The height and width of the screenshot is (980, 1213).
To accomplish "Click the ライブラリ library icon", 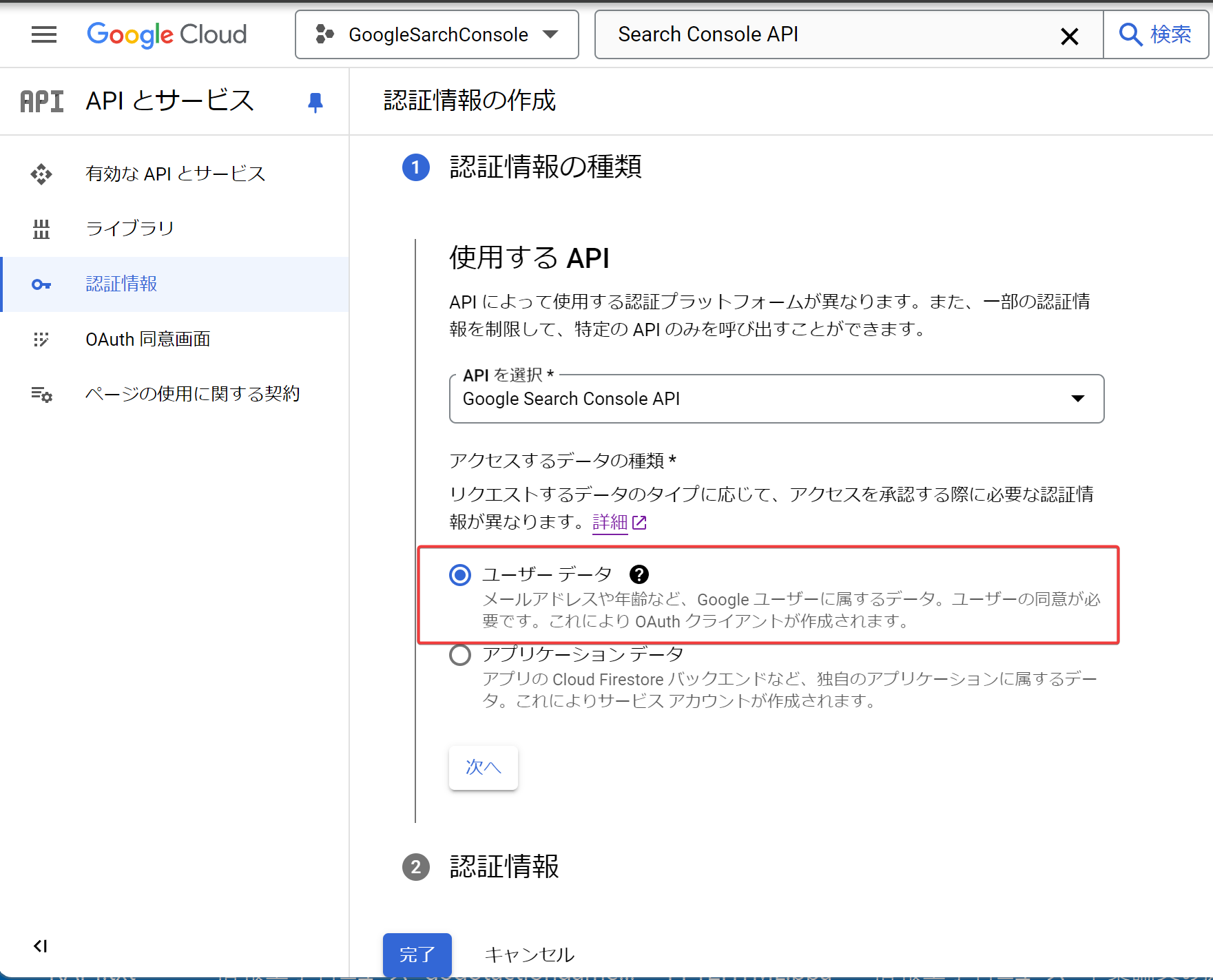I will coord(41,229).
